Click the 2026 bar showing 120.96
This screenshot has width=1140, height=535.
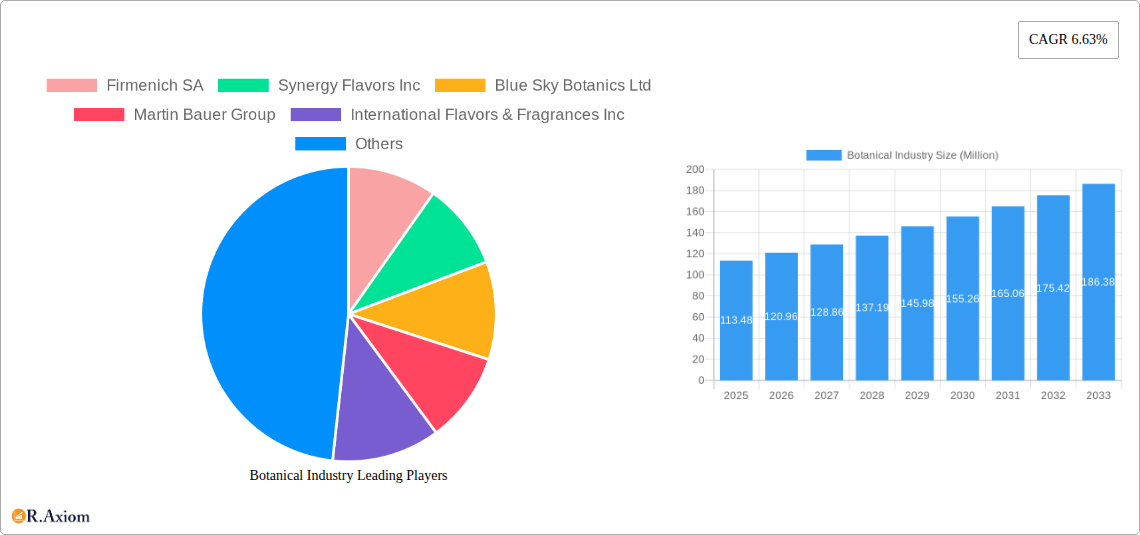pos(782,316)
